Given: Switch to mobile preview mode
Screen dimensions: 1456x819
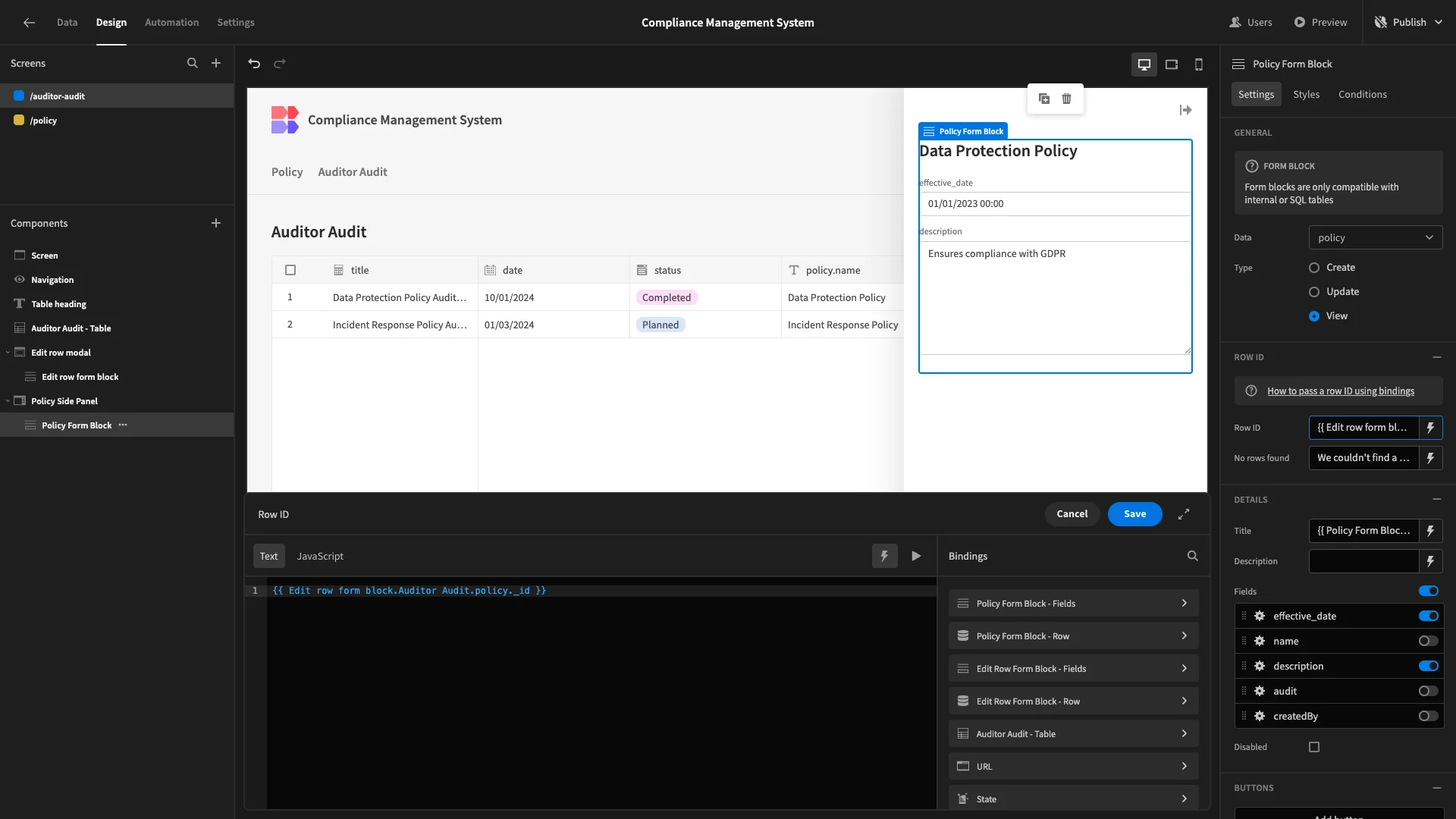Looking at the screenshot, I should (1199, 64).
